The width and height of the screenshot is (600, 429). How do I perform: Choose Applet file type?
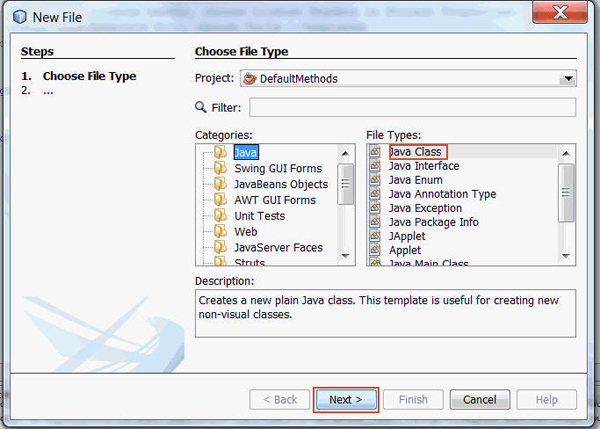pos(405,250)
